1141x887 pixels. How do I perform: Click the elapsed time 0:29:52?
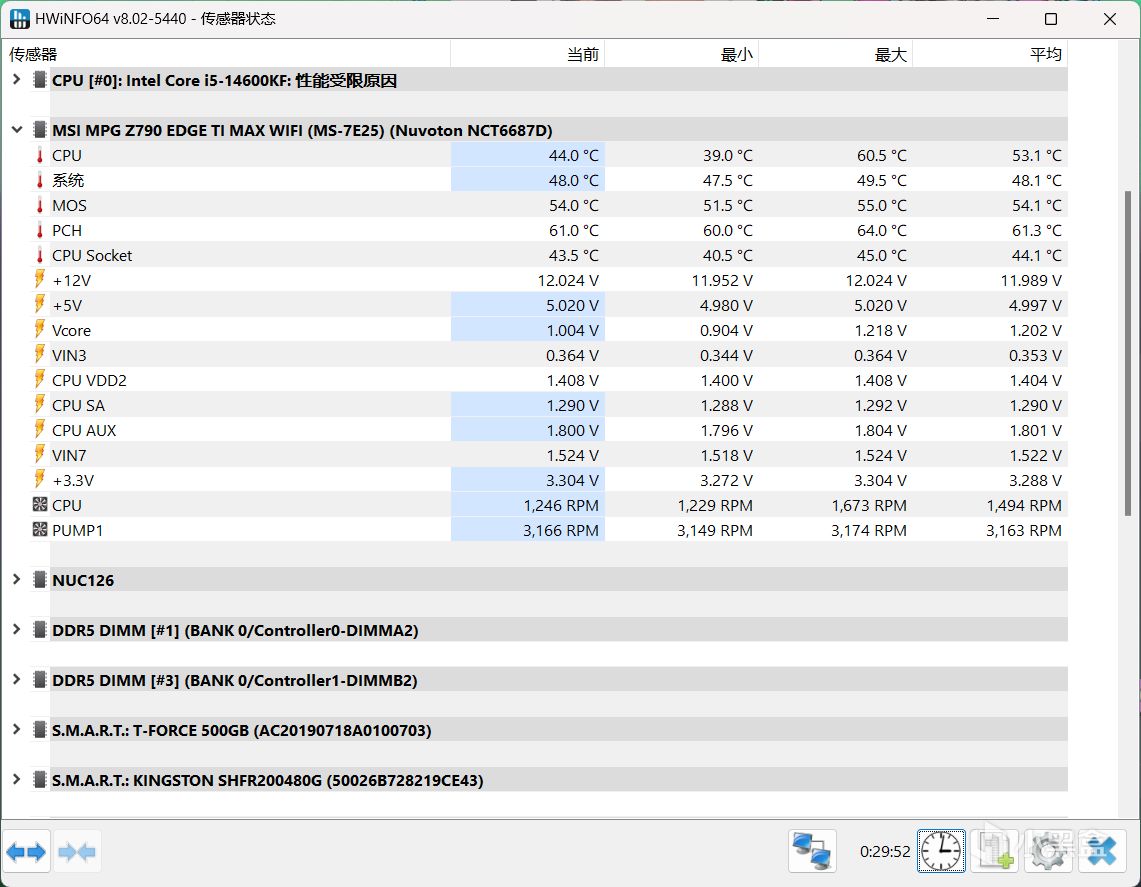[x=885, y=851]
